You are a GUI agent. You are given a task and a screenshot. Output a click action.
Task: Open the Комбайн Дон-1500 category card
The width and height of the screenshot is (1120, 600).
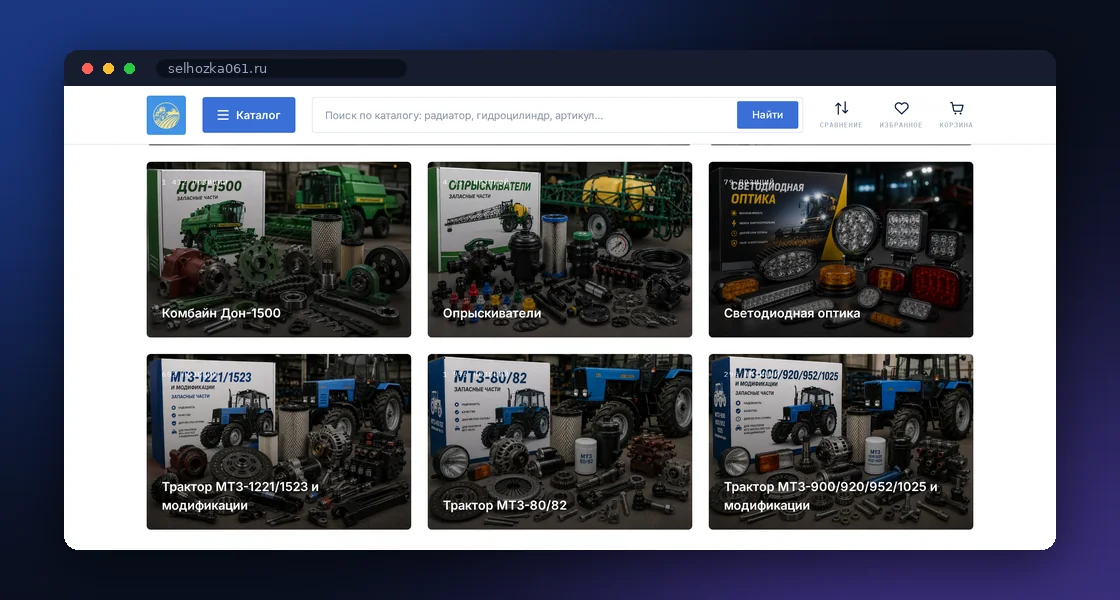[279, 249]
